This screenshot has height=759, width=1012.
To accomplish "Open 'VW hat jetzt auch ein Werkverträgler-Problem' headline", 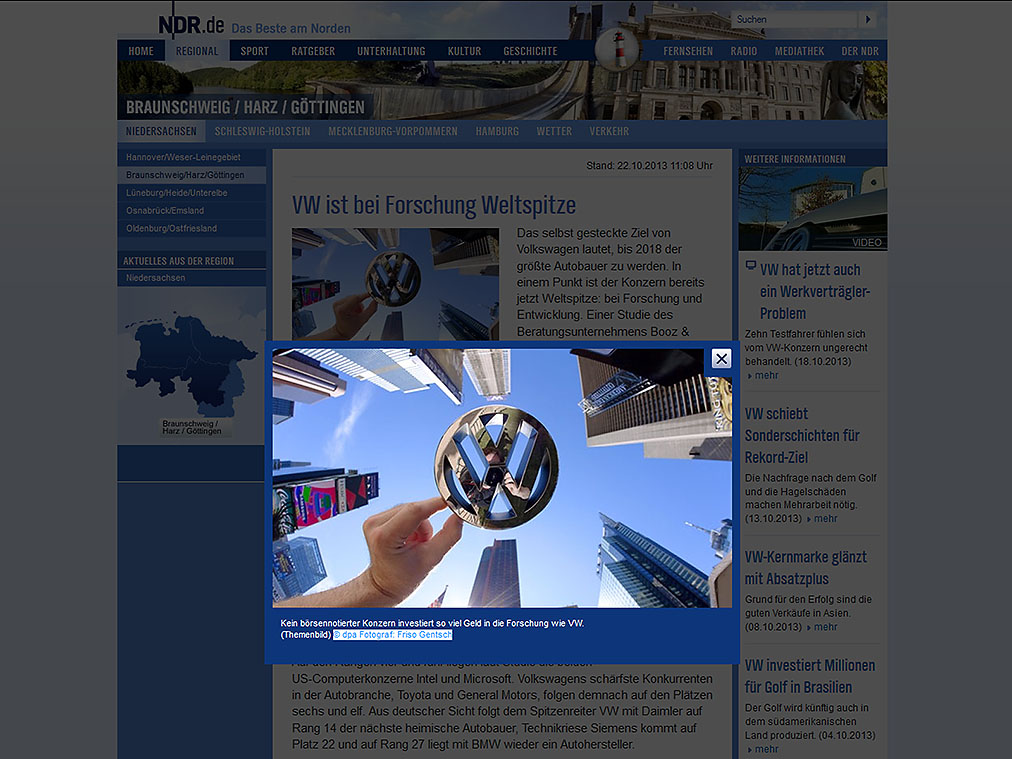I will (815, 292).
